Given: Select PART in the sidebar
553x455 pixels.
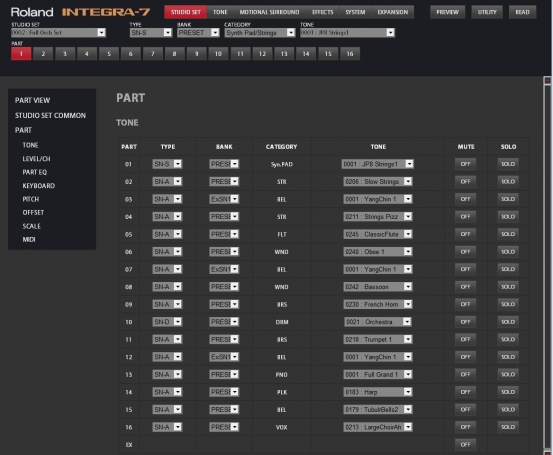Looking at the screenshot, I should pyautogui.click(x=23, y=130).
